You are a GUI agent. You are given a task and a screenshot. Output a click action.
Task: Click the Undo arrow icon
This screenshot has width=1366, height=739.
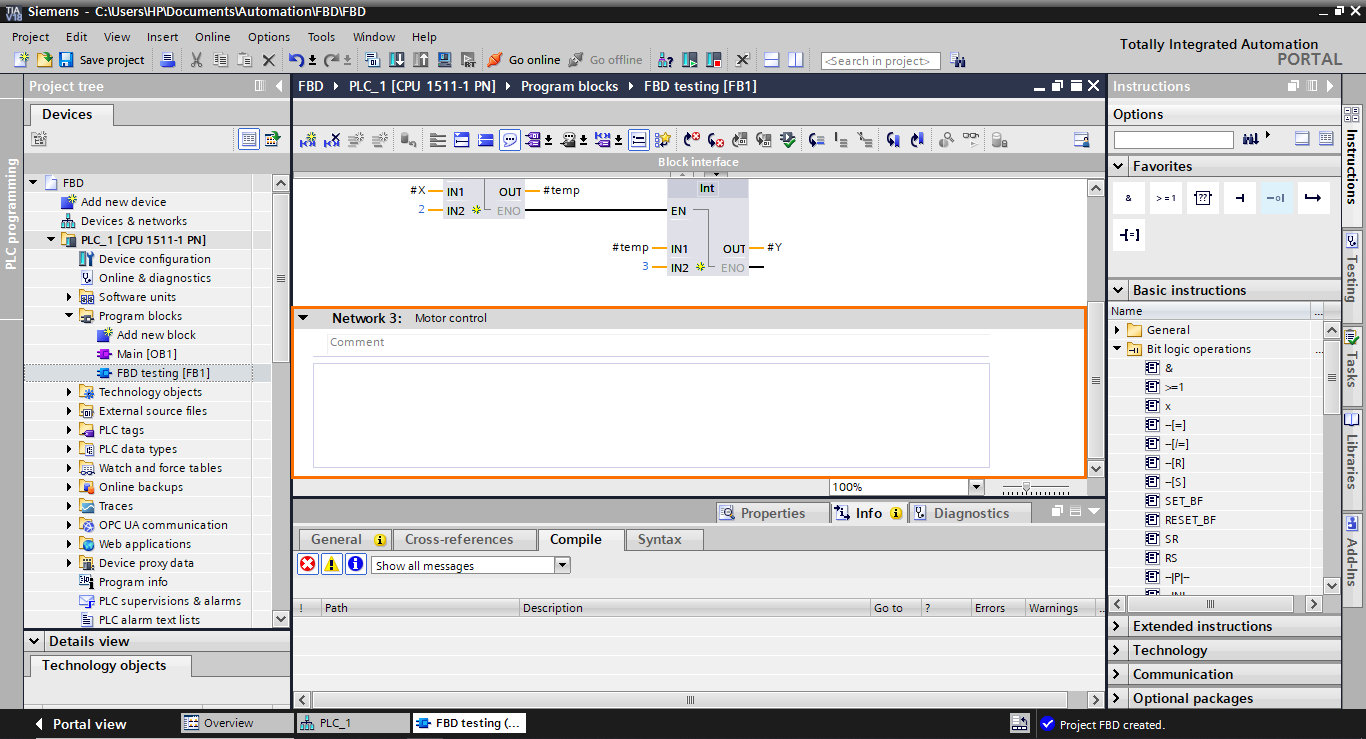(297, 60)
